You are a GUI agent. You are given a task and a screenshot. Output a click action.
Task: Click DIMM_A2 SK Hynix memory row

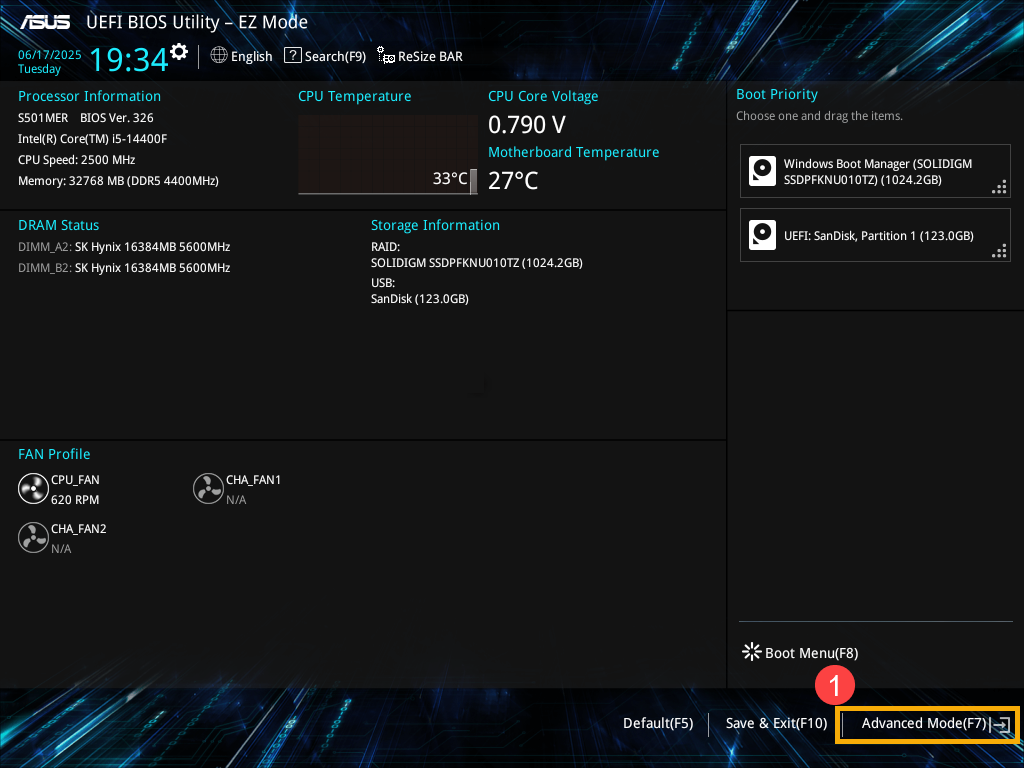click(x=124, y=247)
